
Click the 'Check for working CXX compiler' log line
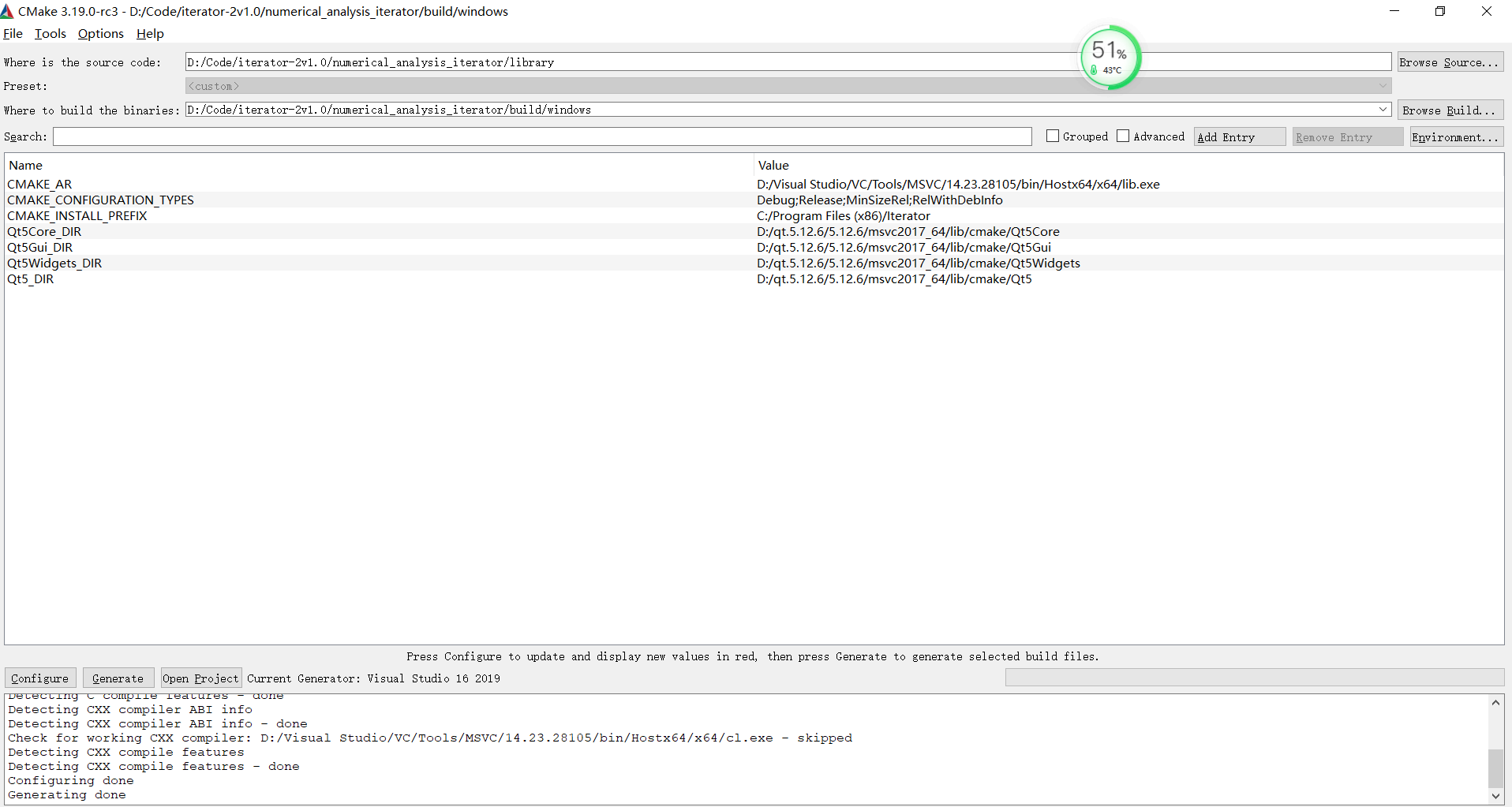(430, 738)
